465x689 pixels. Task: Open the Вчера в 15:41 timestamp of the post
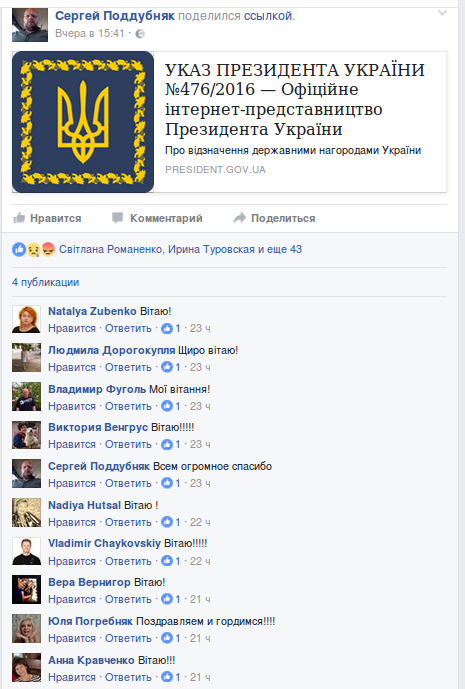(x=90, y=33)
